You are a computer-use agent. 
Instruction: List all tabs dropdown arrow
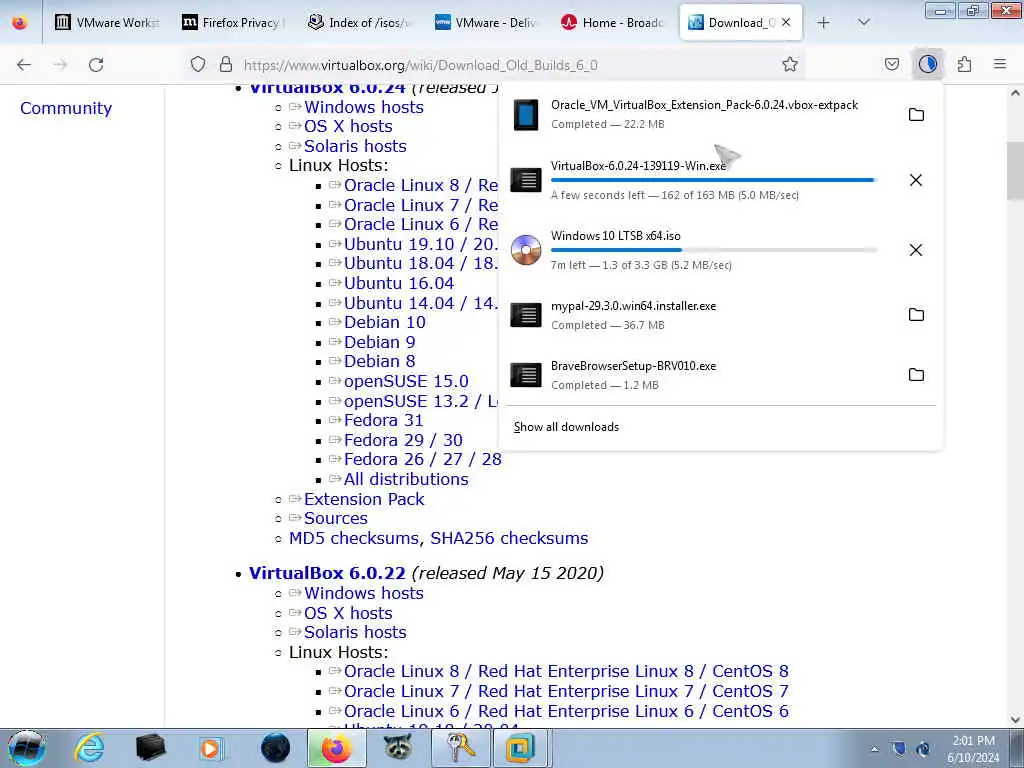(x=863, y=23)
